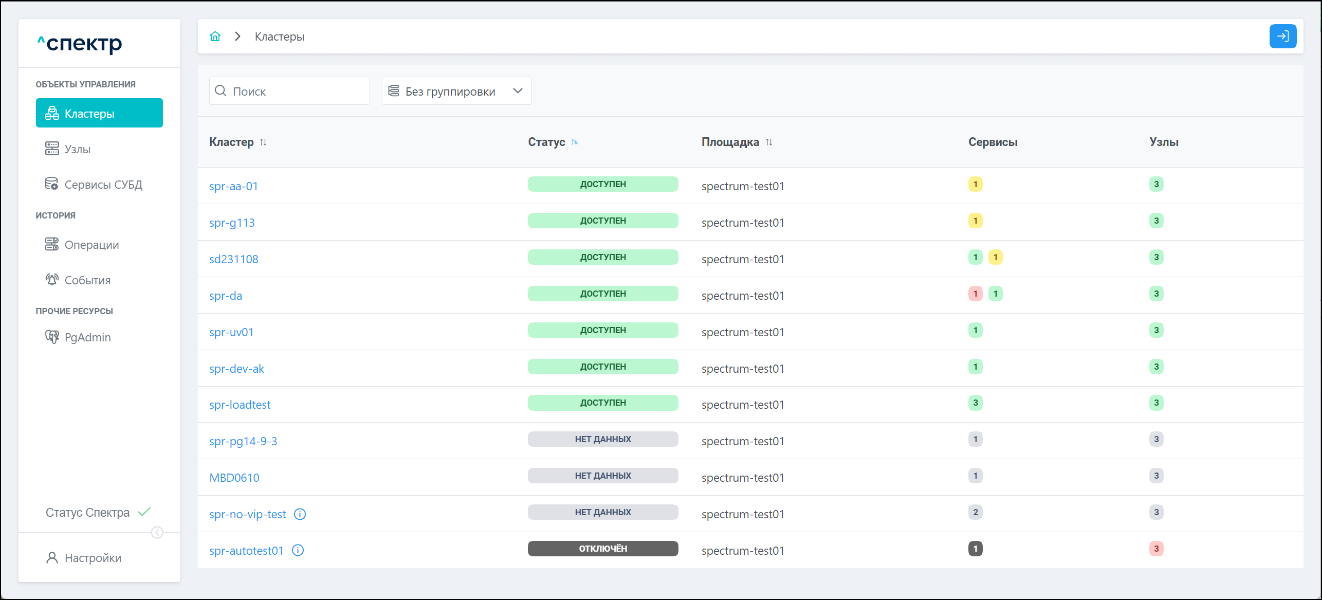Click info icon beside spr-autotest01
Image resolution: width=1322 pixels, height=601 pixels.
coord(298,550)
